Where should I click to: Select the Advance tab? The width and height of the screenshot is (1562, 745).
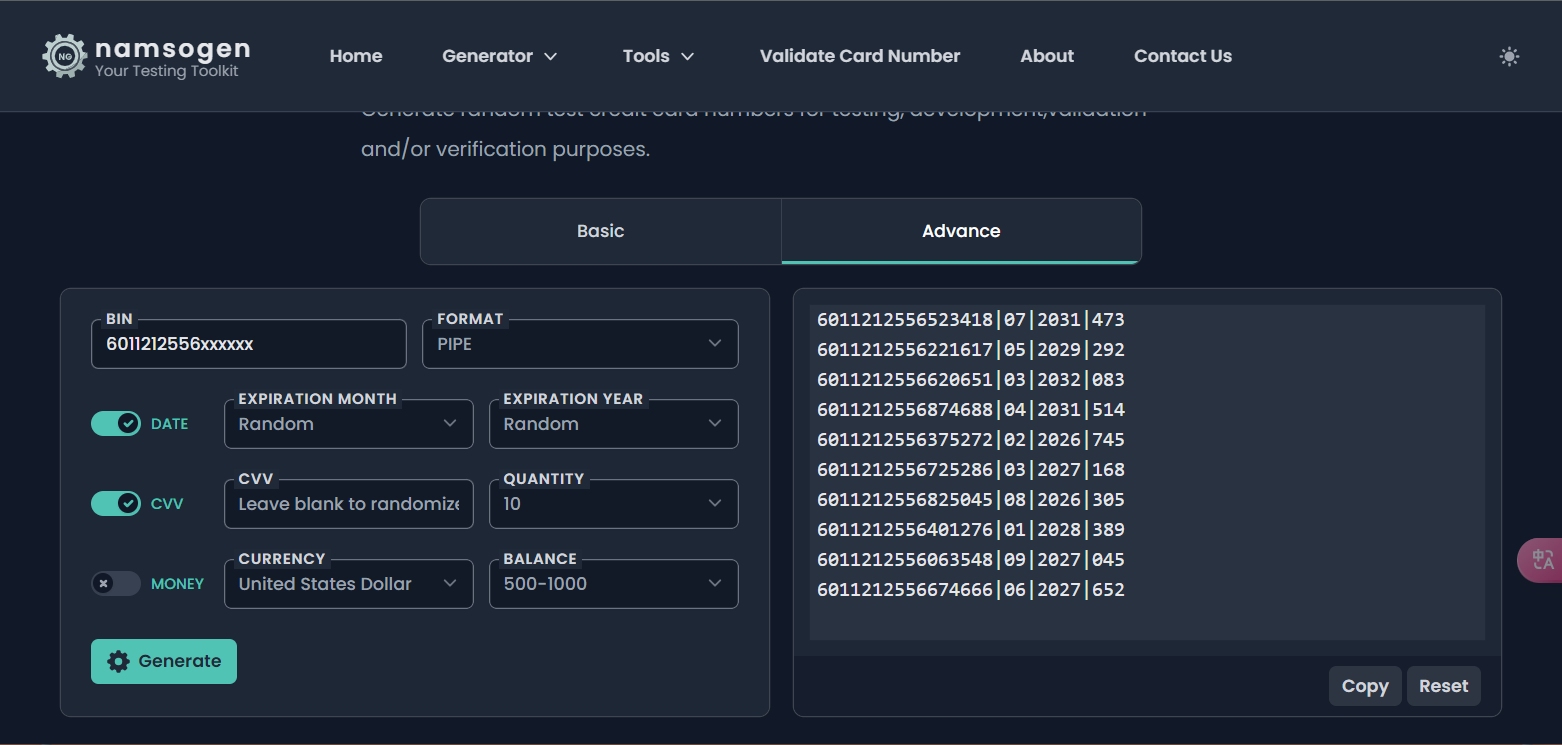(x=961, y=231)
